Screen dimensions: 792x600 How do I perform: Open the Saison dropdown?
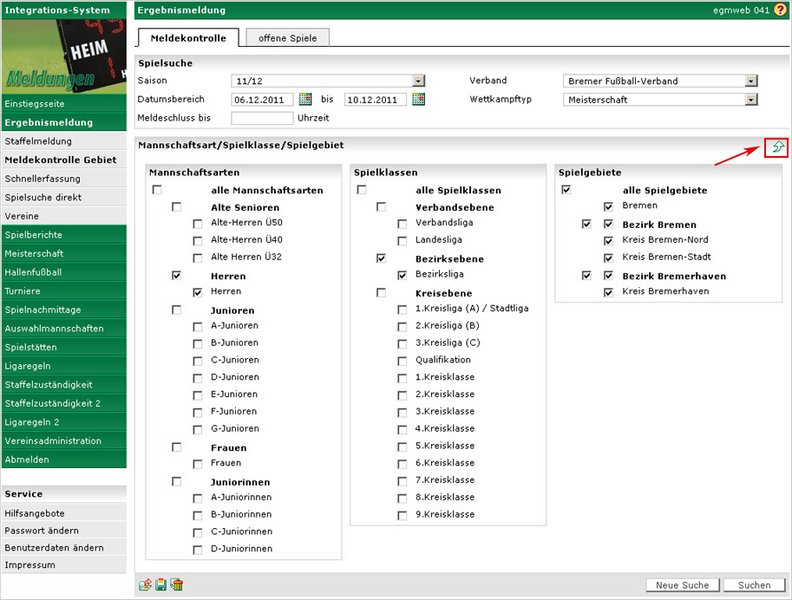coord(419,81)
